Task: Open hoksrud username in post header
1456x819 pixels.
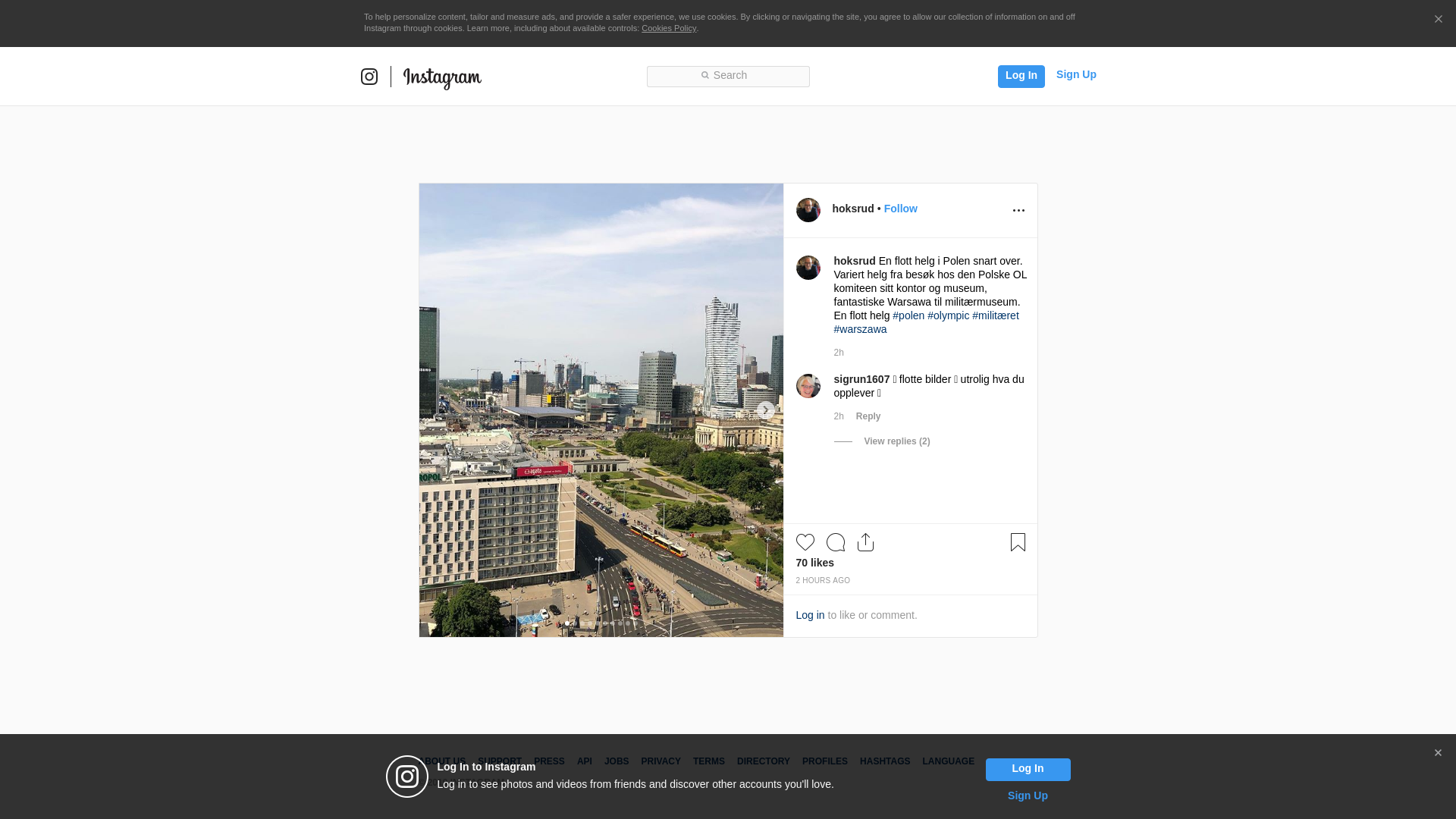Action: coord(852,209)
